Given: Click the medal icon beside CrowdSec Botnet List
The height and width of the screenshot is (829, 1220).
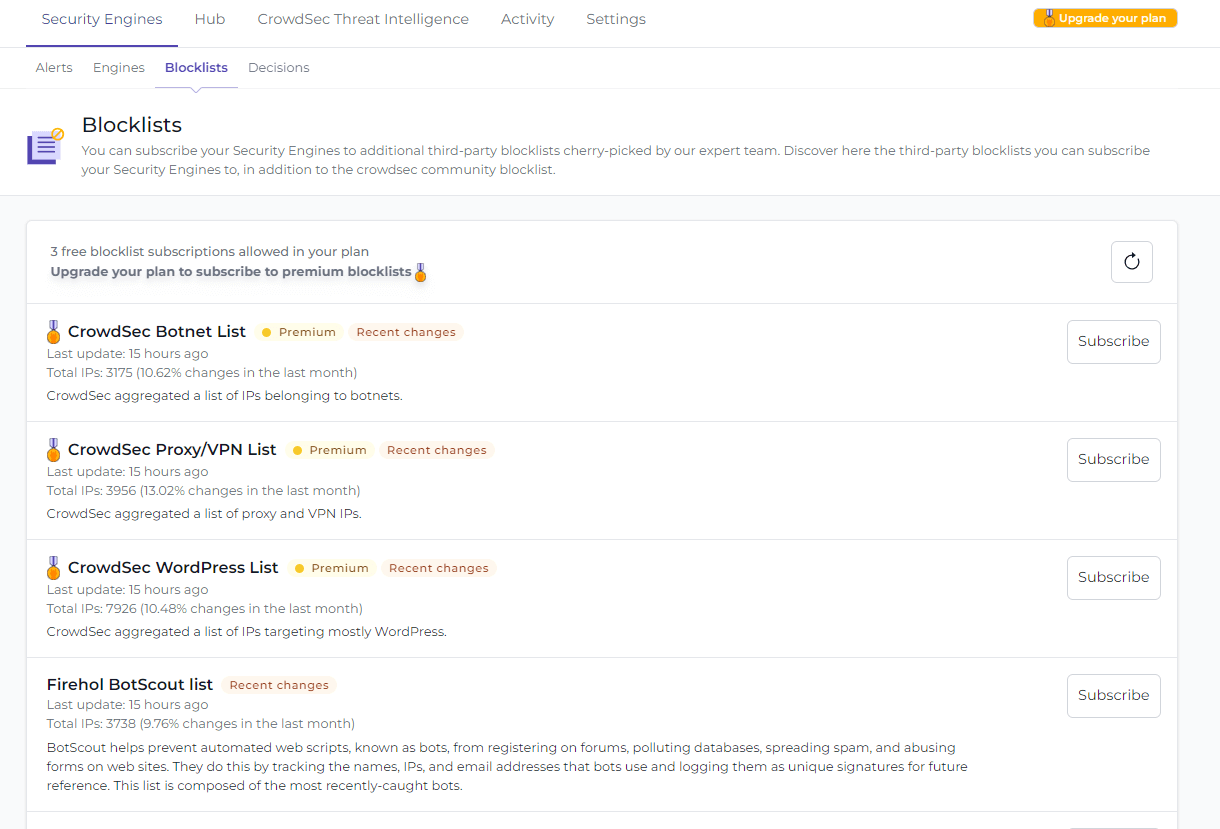Looking at the screenshot, I should [53, 331].
